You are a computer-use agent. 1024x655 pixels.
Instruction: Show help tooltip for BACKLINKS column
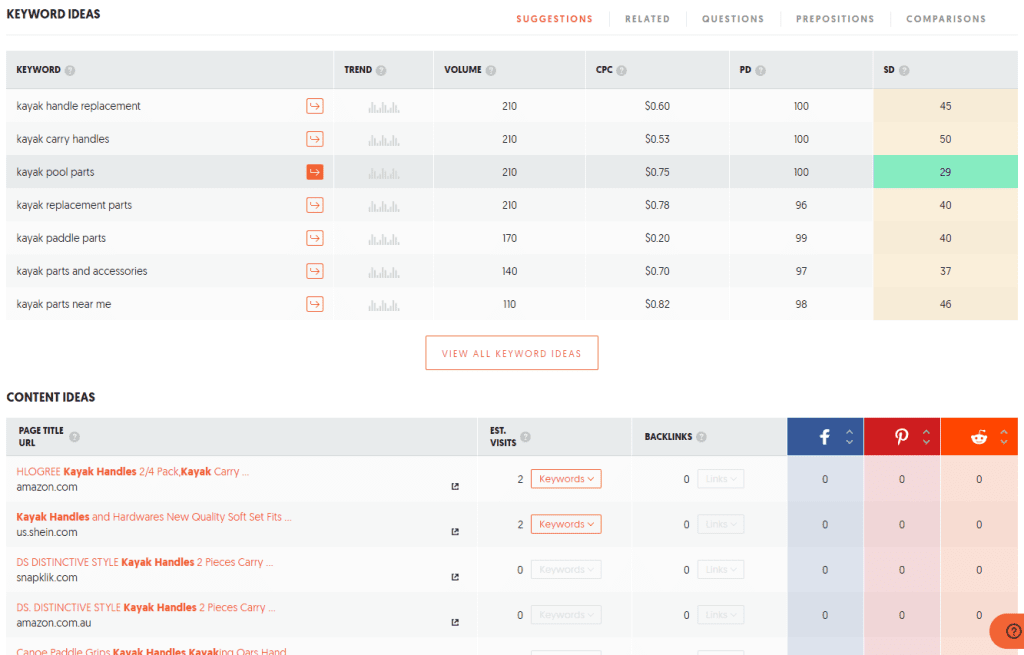pos(701,437)
